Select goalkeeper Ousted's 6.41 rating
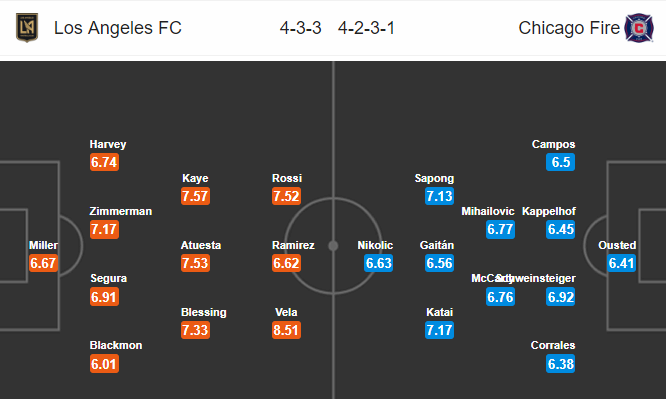Viewport: 666px width, 399px height. 621,263
